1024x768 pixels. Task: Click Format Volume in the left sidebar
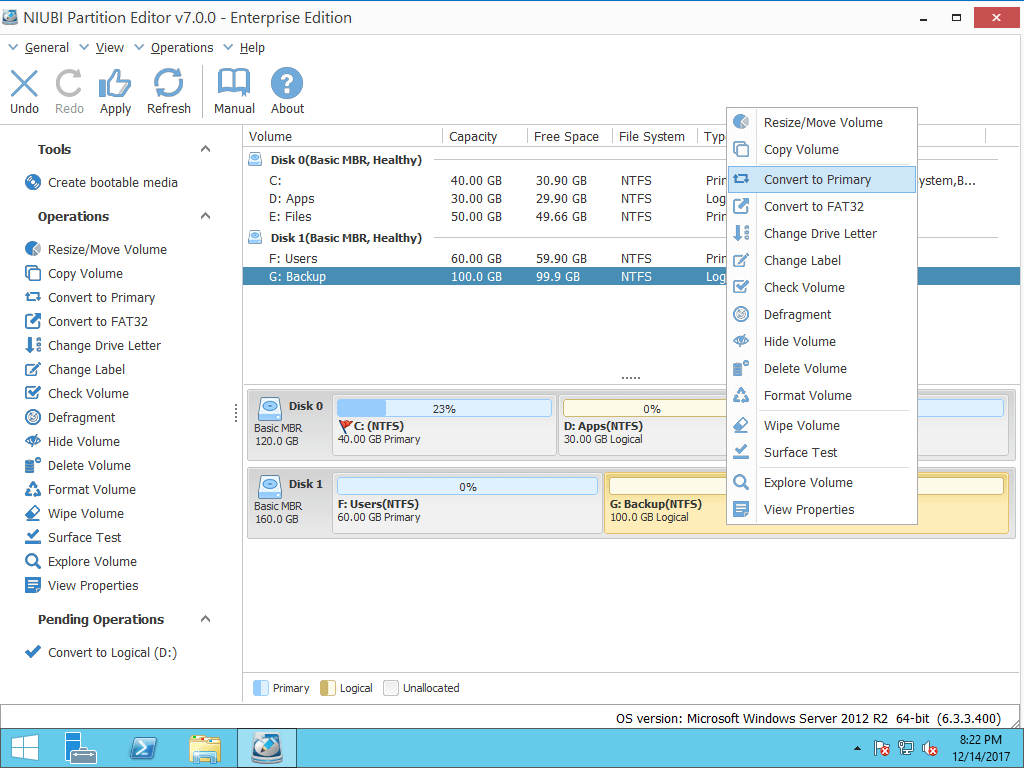80,490
